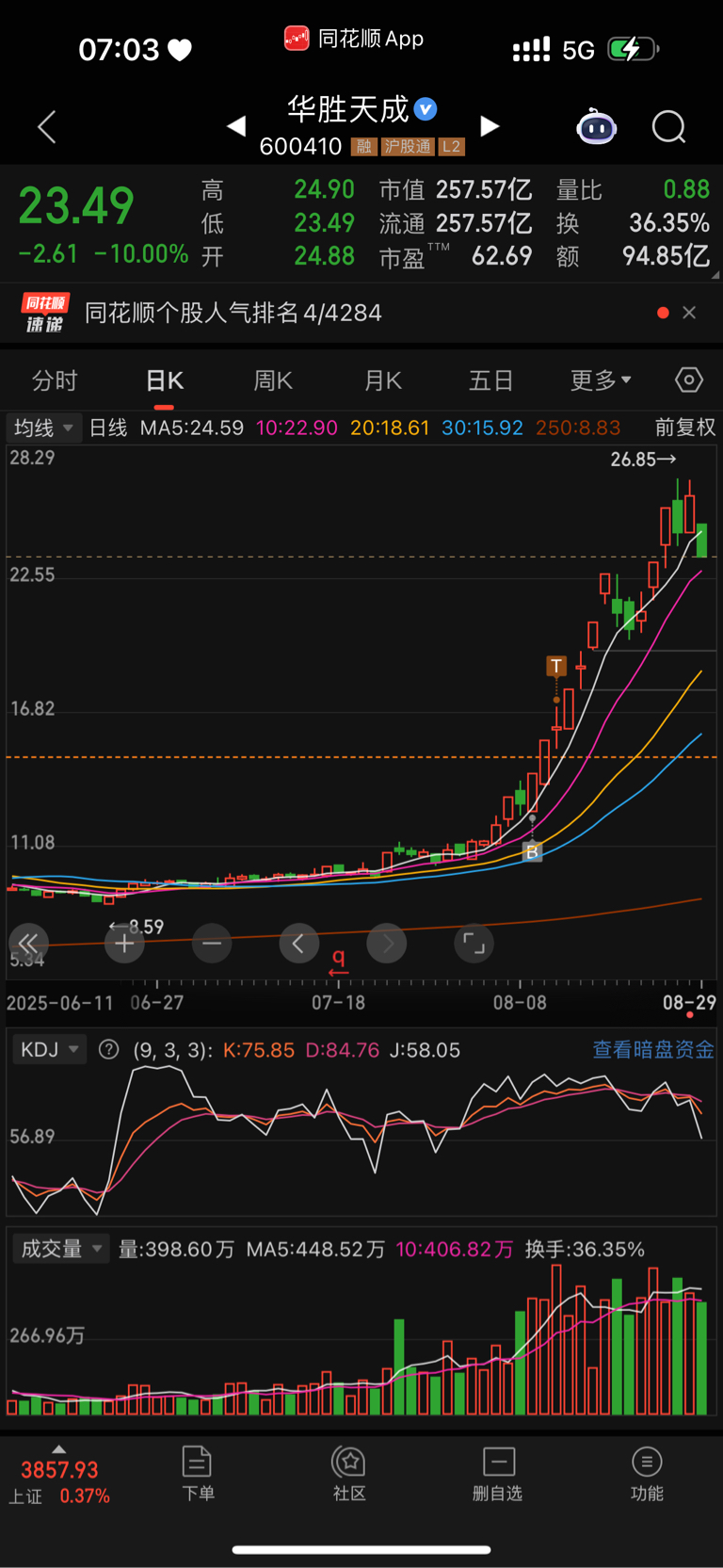Select the 日K tab

(165, 380)
